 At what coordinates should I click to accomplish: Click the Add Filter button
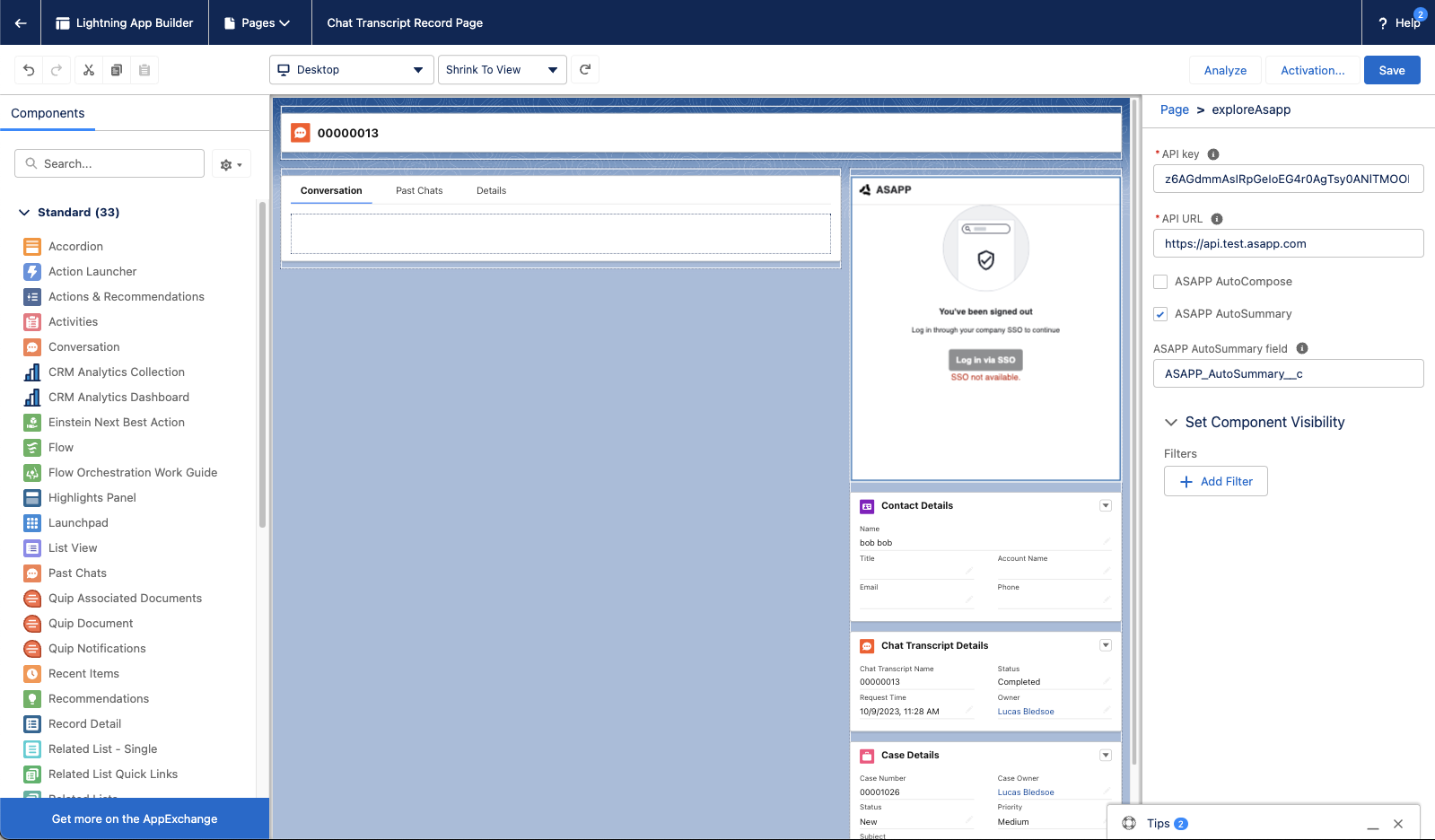click(x=1215, y=481)
